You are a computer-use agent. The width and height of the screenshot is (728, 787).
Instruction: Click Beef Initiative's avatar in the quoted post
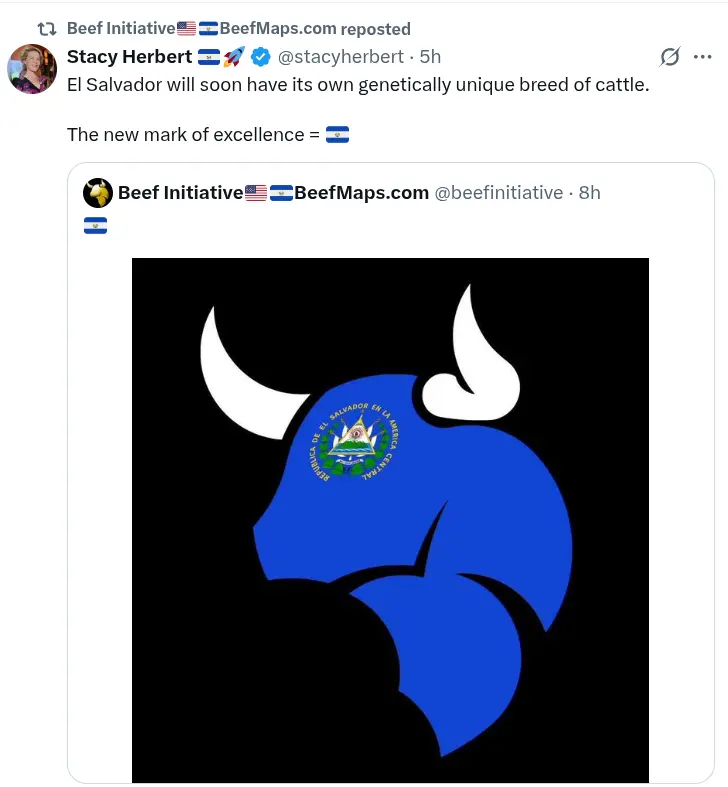click(97, 192)
